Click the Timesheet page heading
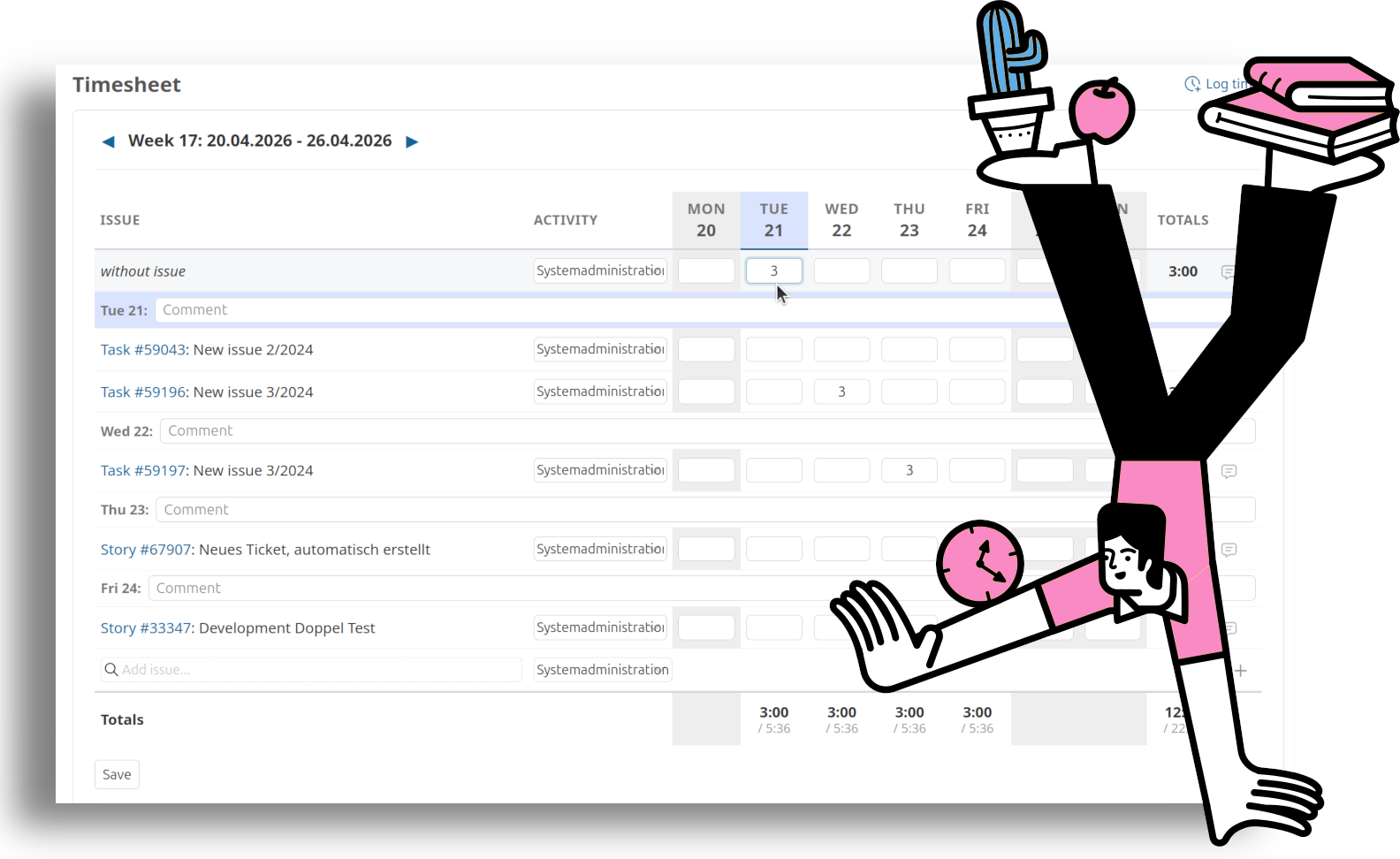Screen dimensions: 1400x859 tap(126, 85)
